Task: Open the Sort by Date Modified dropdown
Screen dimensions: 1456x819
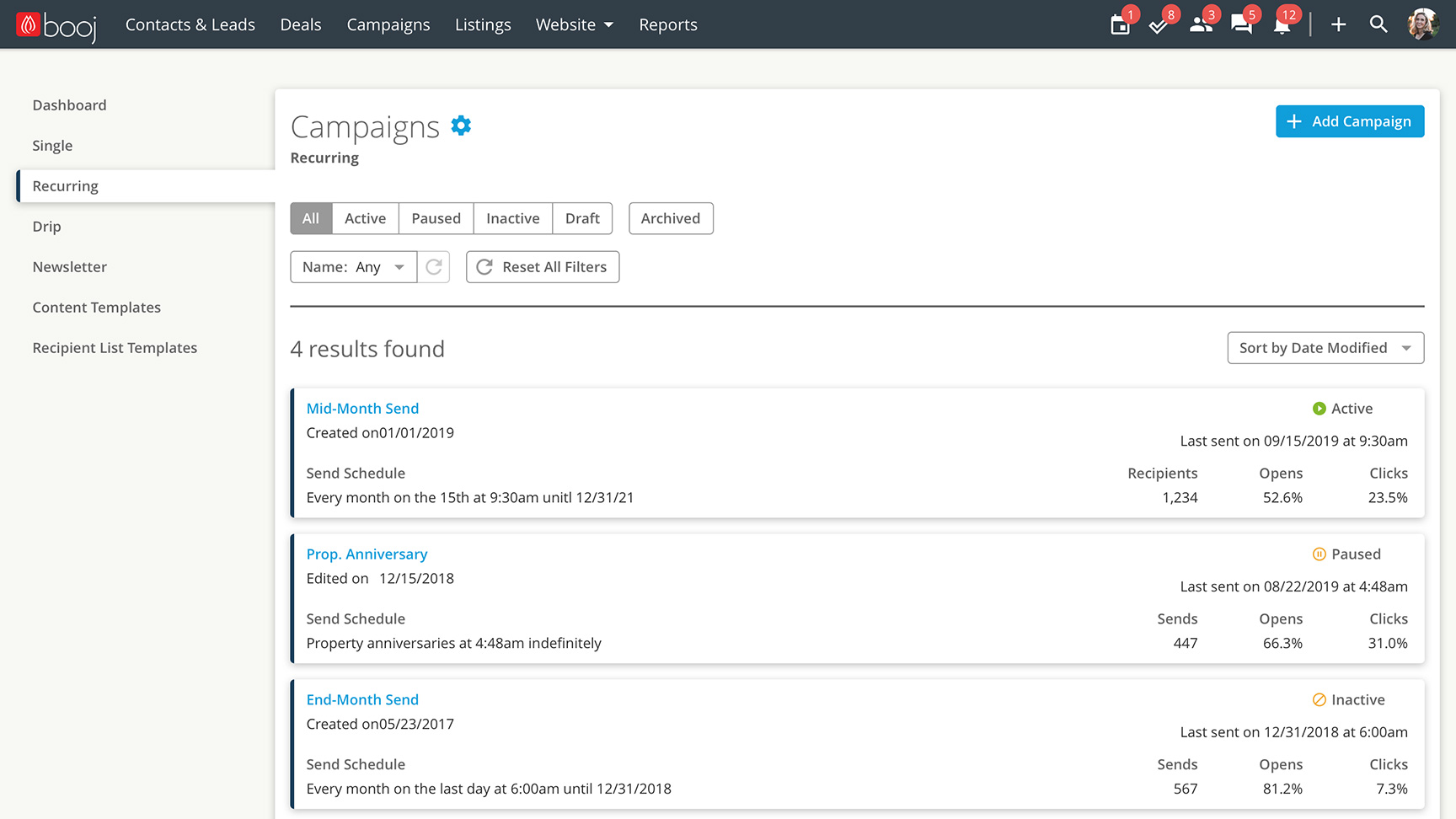Action: (1325, 348)
